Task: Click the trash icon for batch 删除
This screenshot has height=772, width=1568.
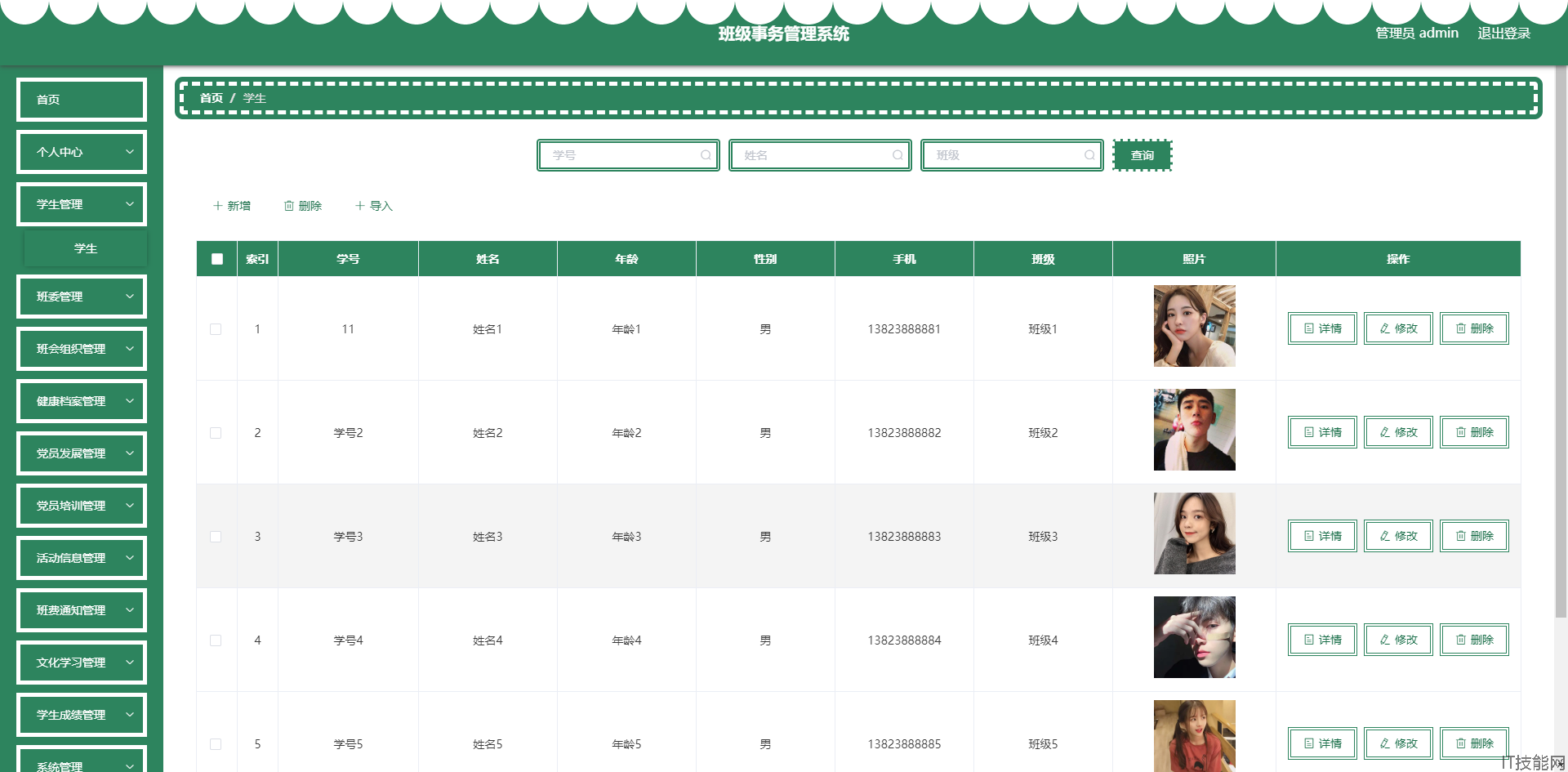Action: tap(289, 206)
